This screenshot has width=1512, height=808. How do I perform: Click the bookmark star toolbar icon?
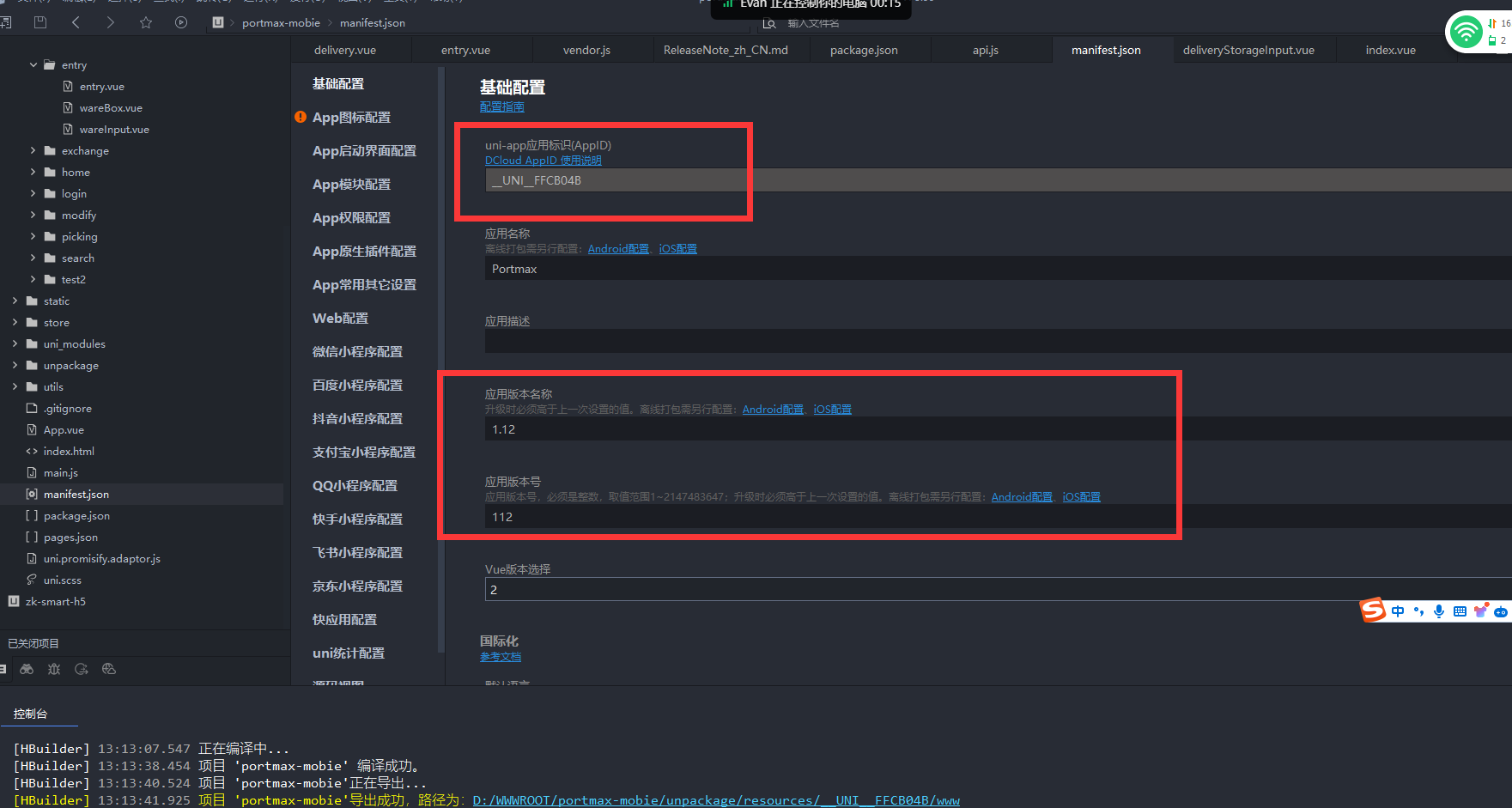pos(146,22)
